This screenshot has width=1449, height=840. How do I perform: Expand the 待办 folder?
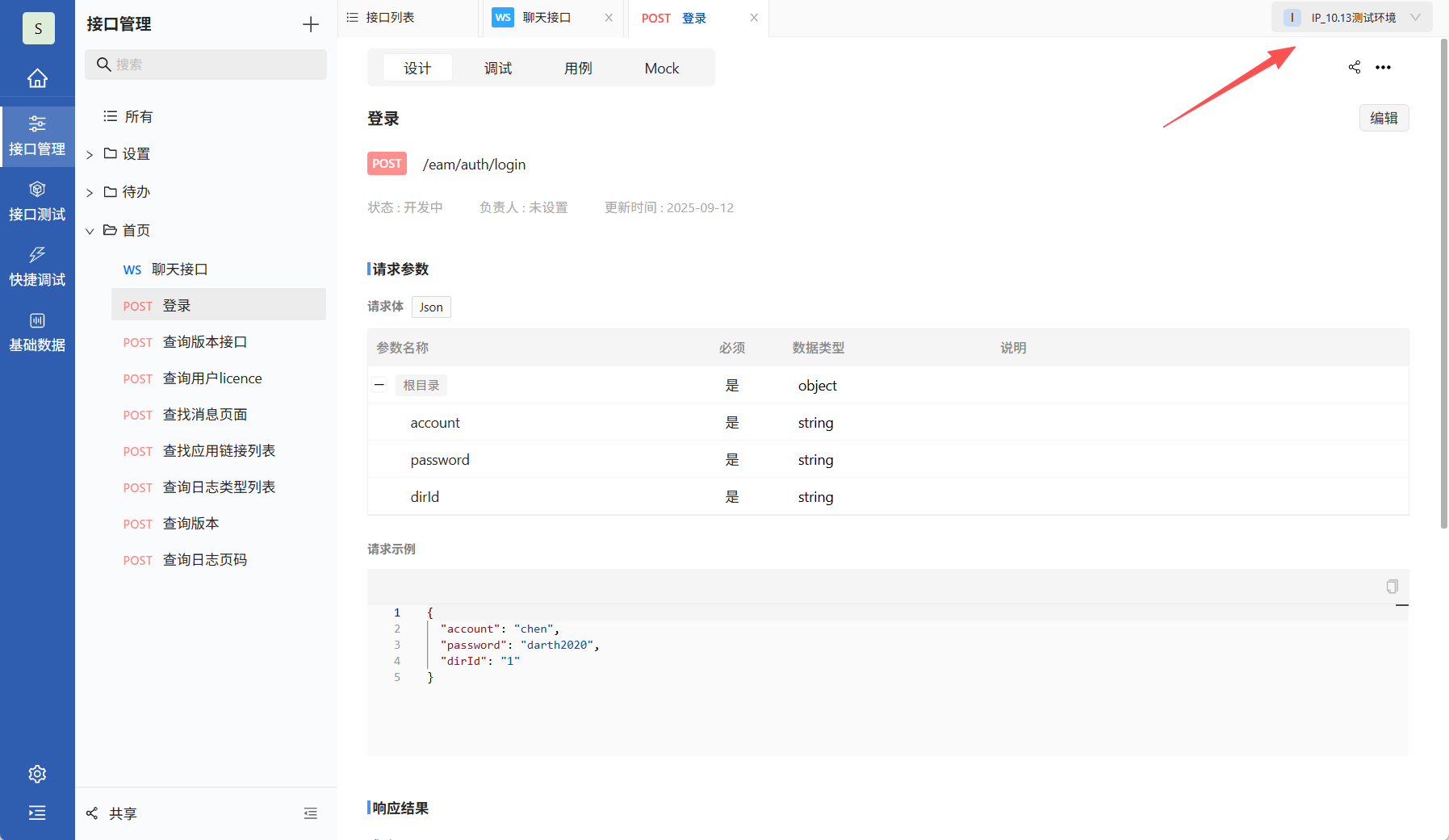click(90, 192)
